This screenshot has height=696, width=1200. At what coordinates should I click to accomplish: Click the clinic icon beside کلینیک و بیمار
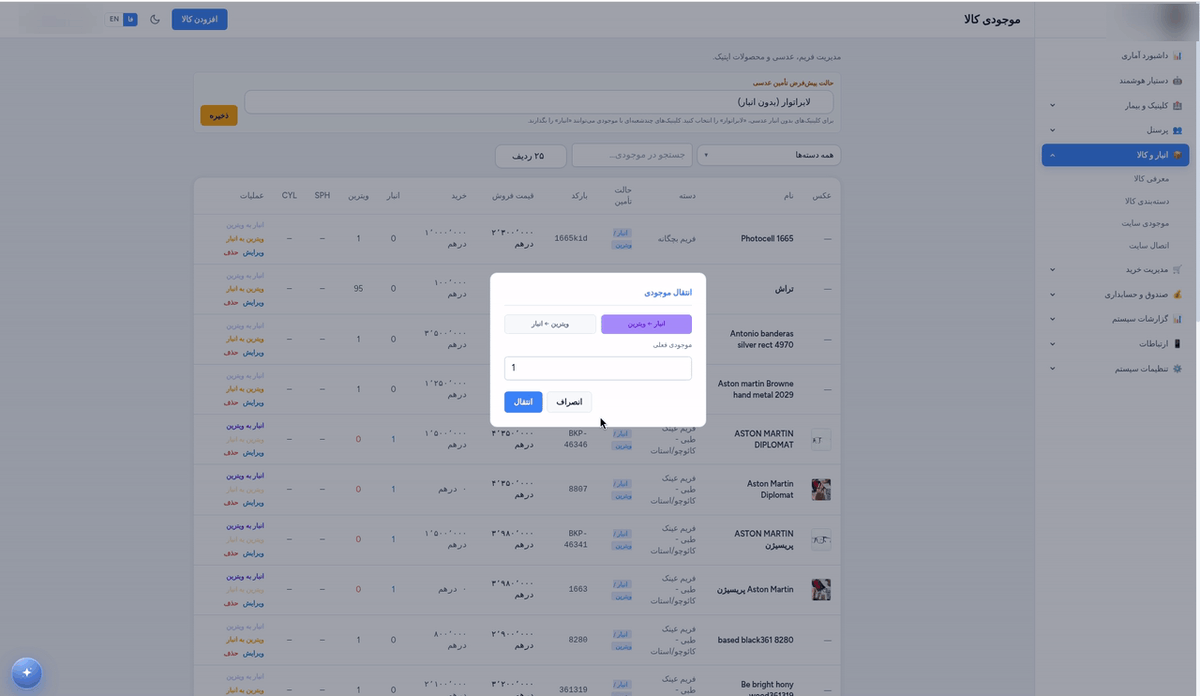tap(1177, 105)
